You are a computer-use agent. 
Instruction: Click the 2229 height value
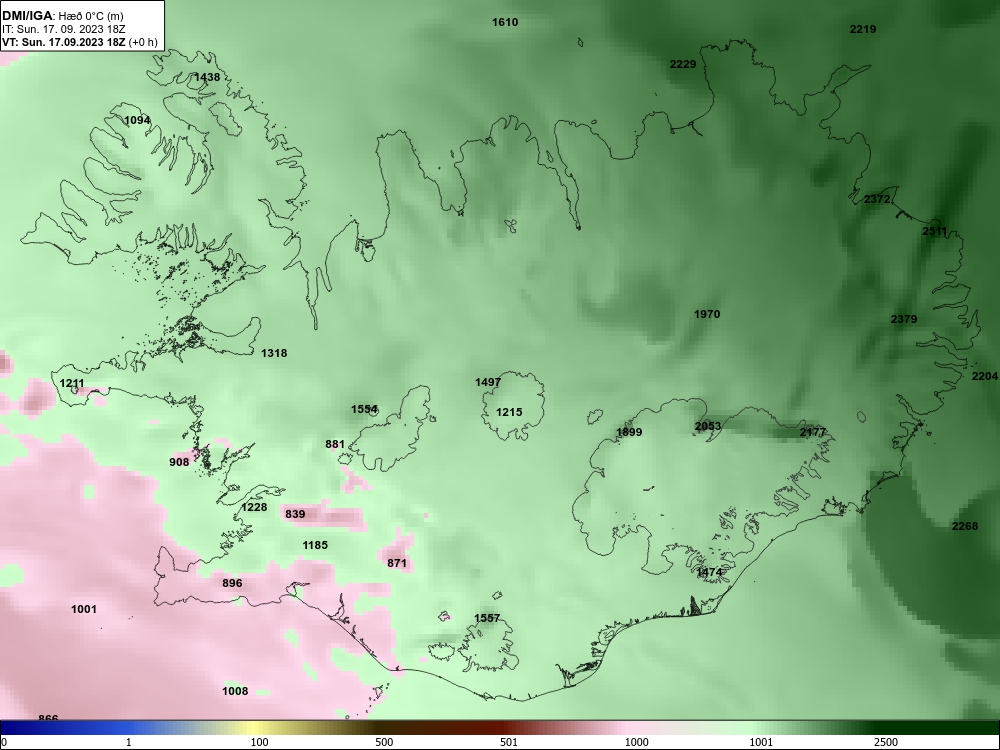point(683,64)
